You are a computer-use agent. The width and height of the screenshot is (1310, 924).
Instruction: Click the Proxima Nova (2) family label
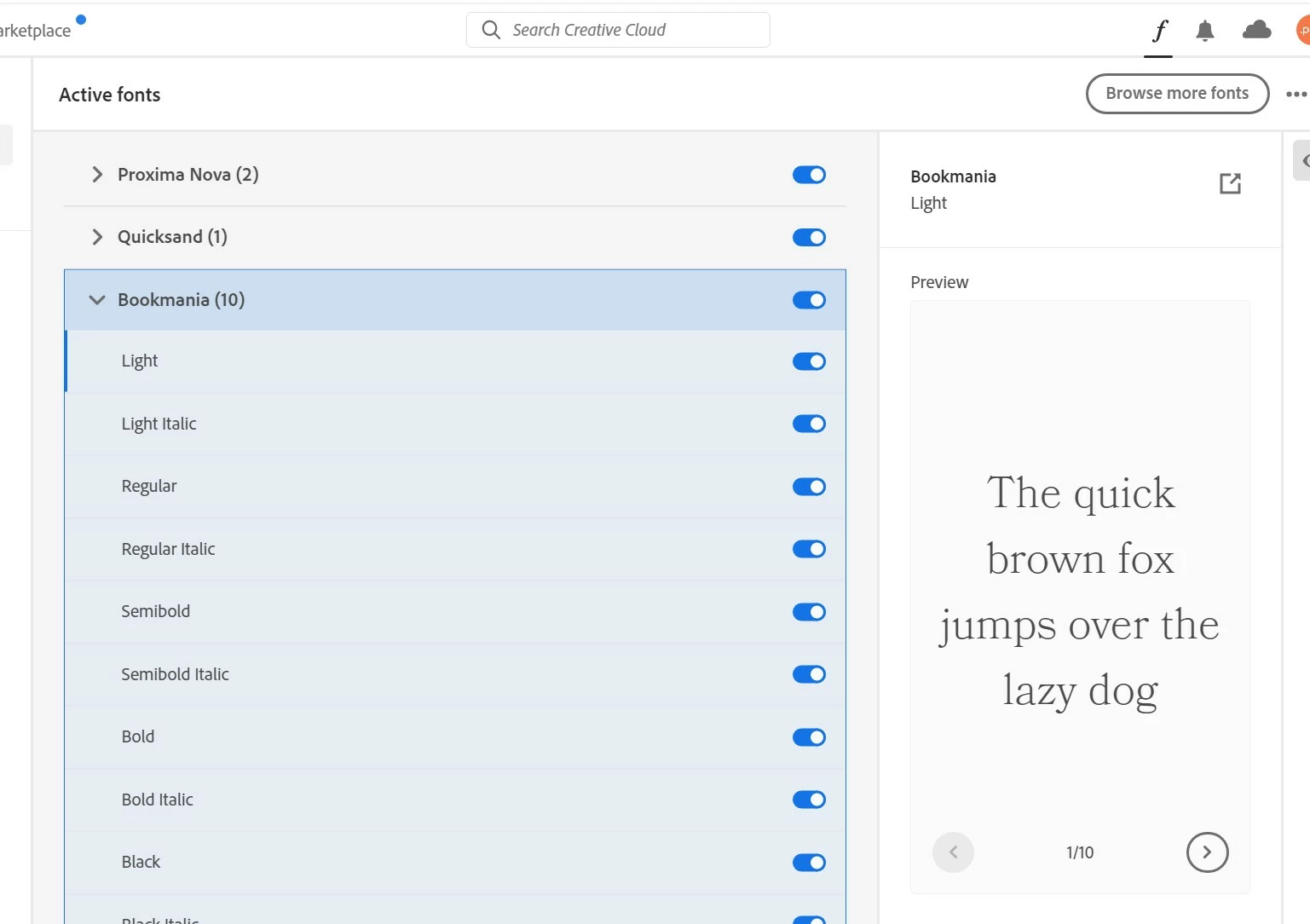click(x=188, y=175)
